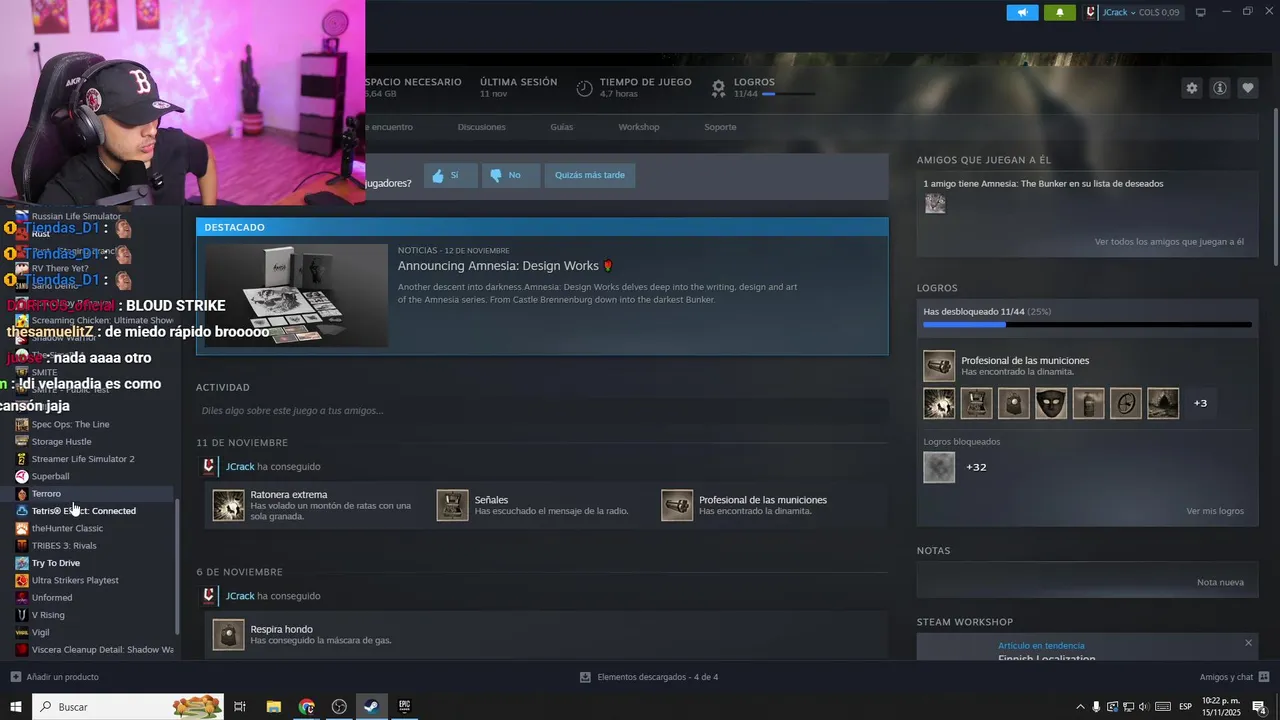Open the Discusiones tab
The width and height of the screenshot is (1280, 720).
[x=482, y=127]
